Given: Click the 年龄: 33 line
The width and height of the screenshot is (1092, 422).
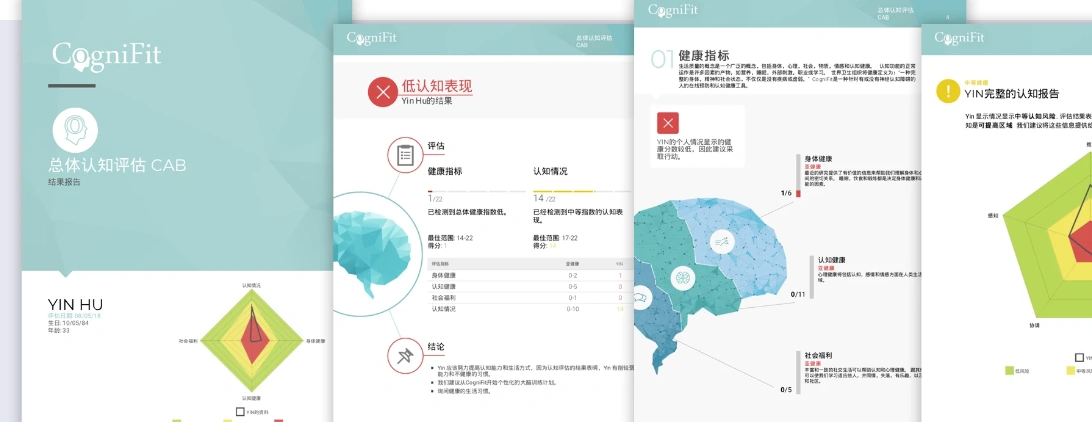Looking at the screenshot, I should click(x=58, y=331).
